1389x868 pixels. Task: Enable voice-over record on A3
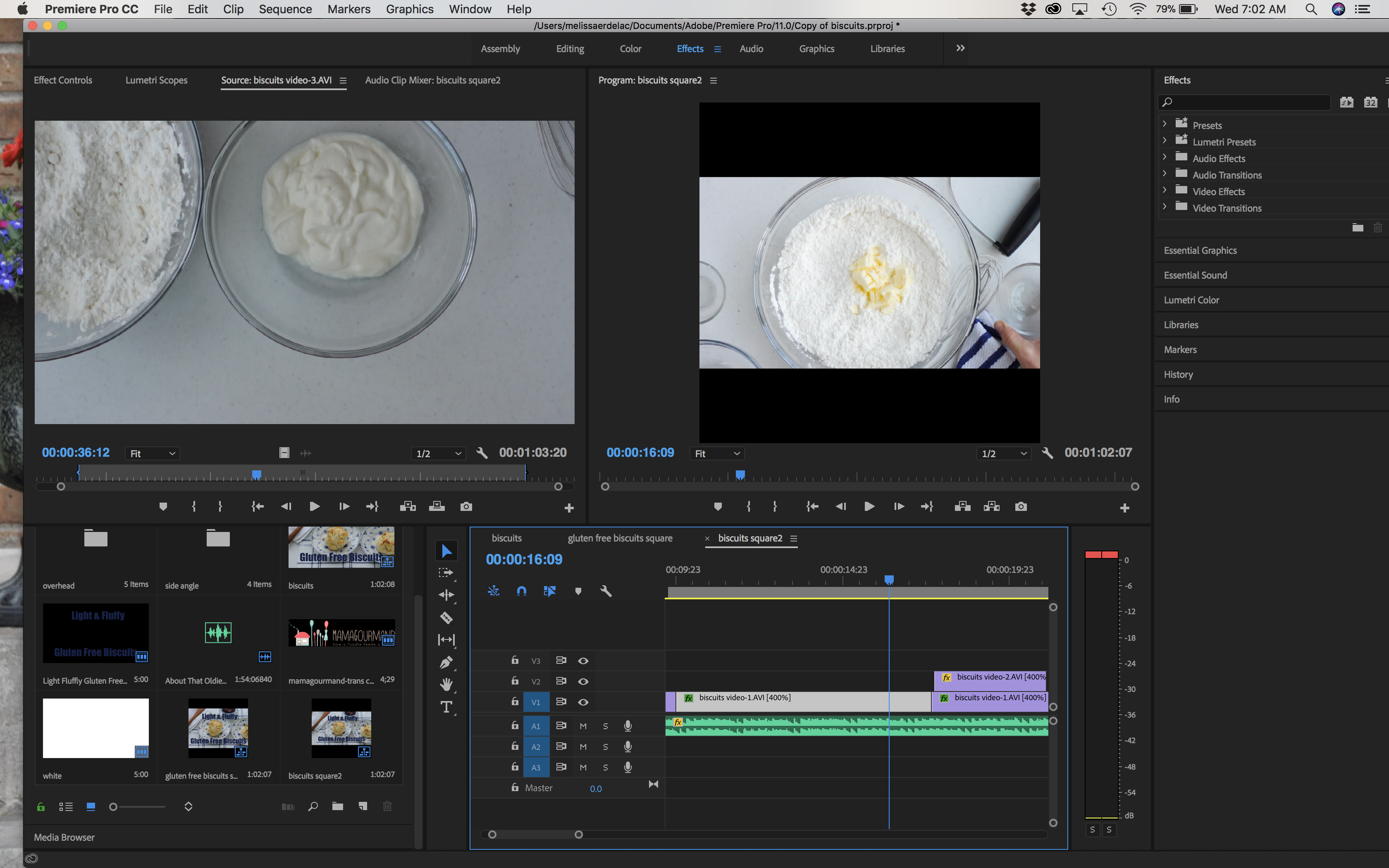click(628, 768)
